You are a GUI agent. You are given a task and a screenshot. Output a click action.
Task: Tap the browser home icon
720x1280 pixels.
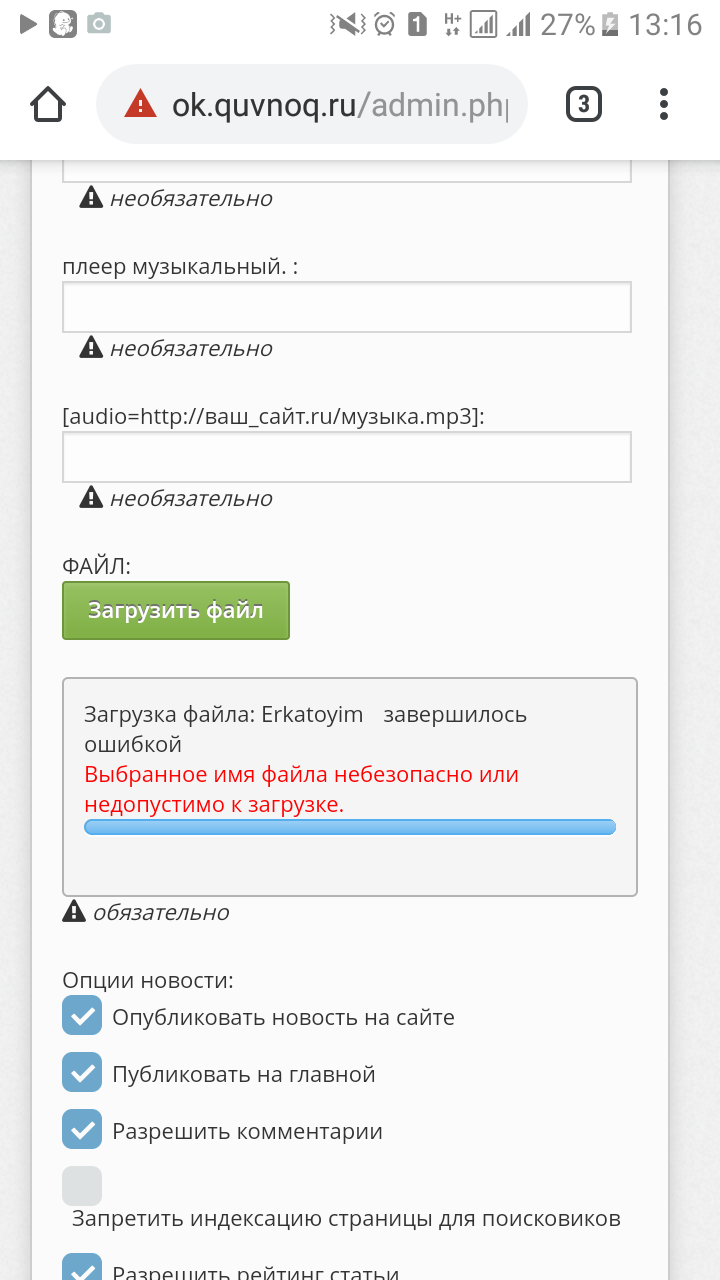(48, 105)
